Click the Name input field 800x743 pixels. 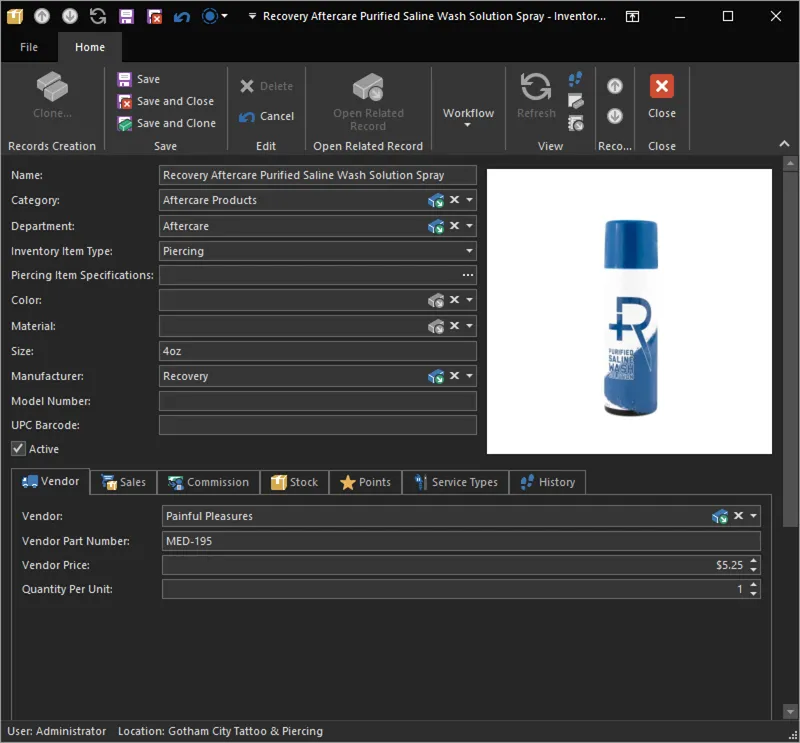(317, 175)
